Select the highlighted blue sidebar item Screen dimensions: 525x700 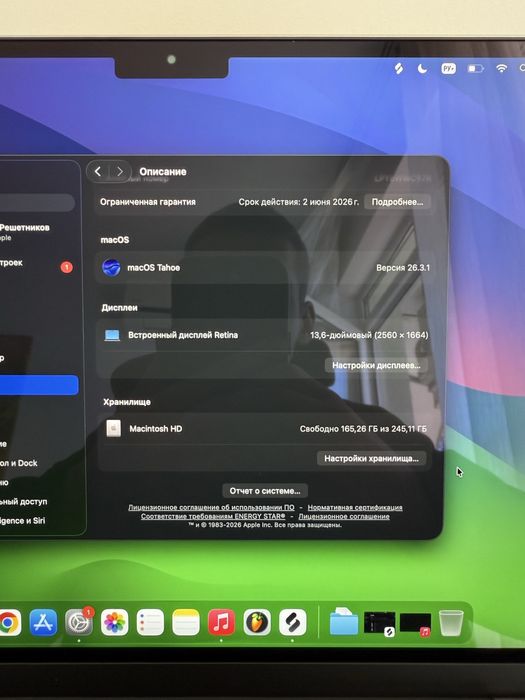pos(39,385)
